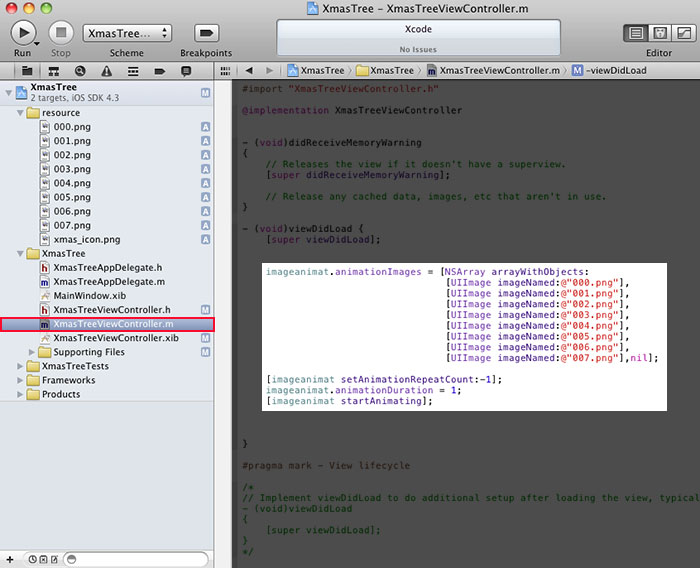Click -viewDidLoad in jump bar

609,70
